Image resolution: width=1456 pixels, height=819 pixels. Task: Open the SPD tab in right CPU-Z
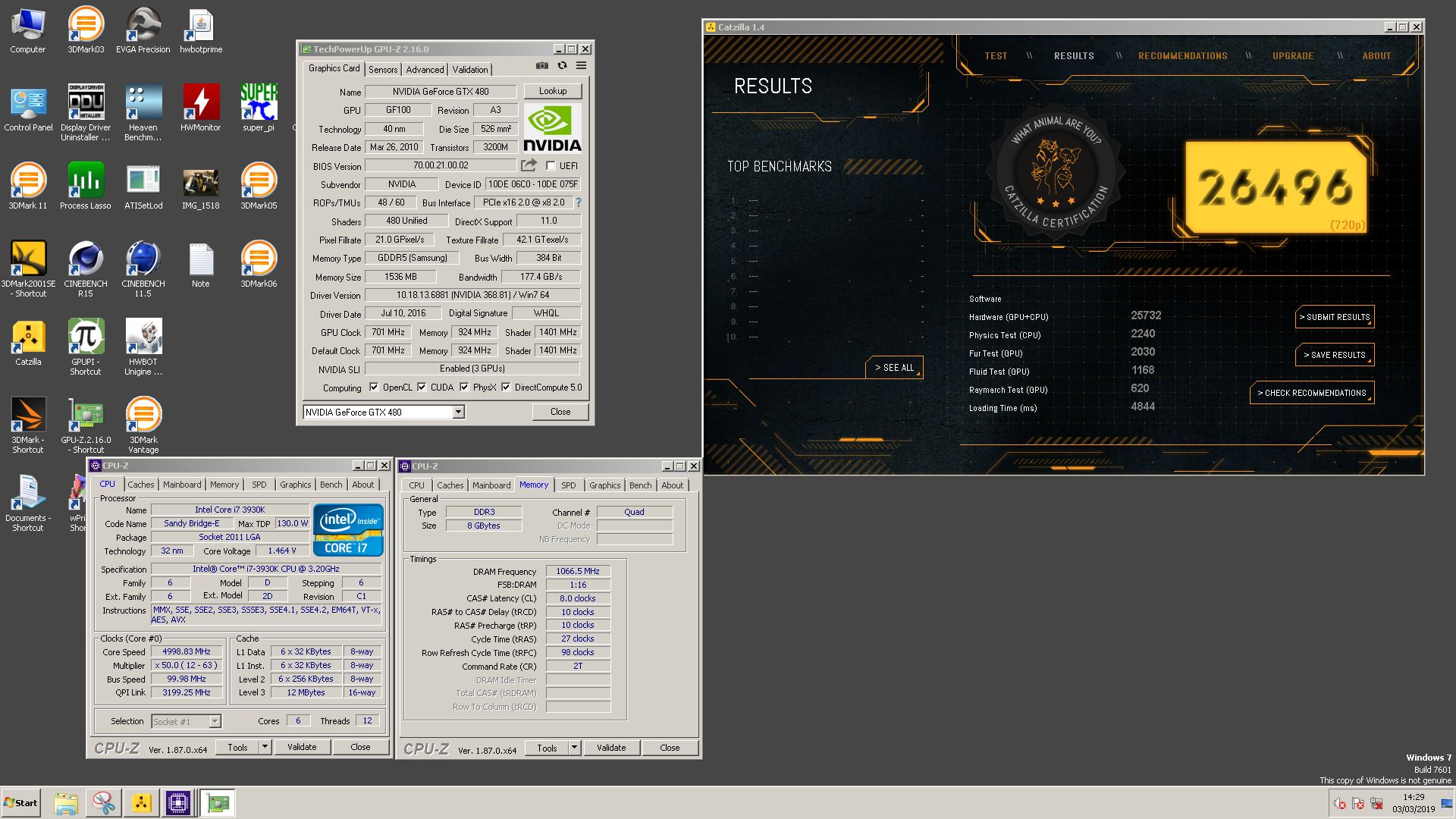[x=569, y=485]
